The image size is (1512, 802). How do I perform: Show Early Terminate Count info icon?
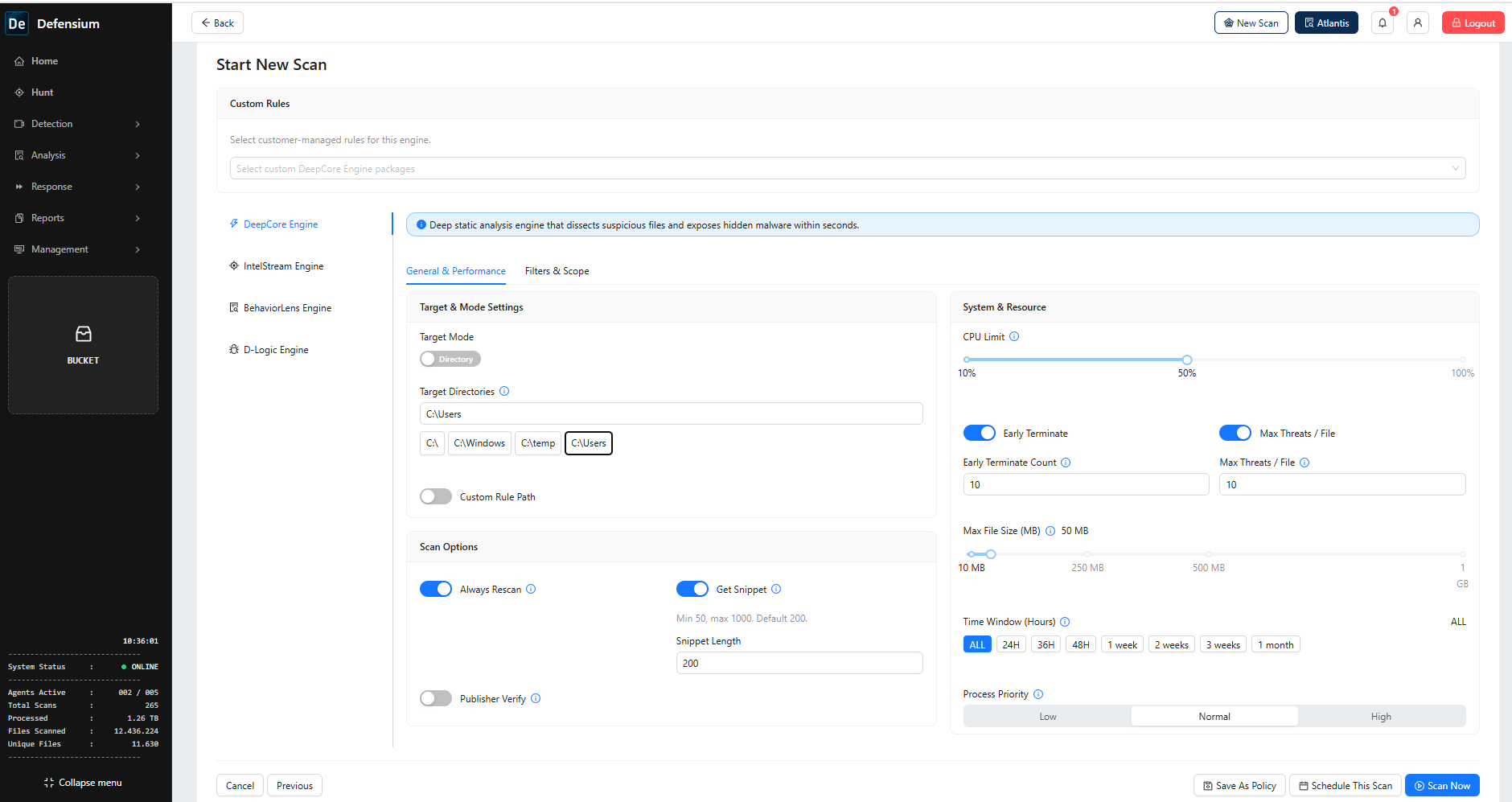[1066, 463]
